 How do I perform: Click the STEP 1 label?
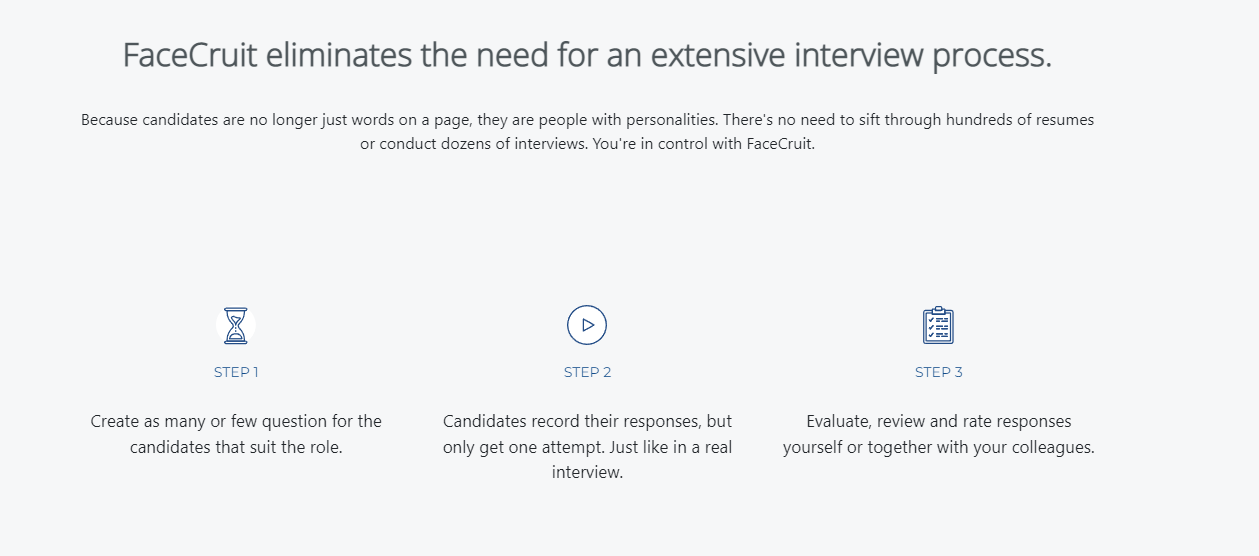[236, 372]
